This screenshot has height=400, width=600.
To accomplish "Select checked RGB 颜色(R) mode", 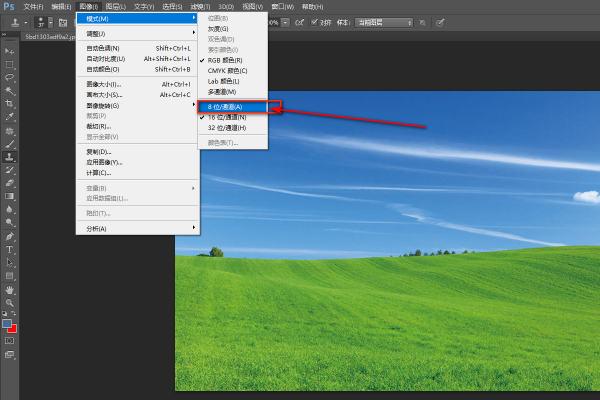I will (233, 60).
